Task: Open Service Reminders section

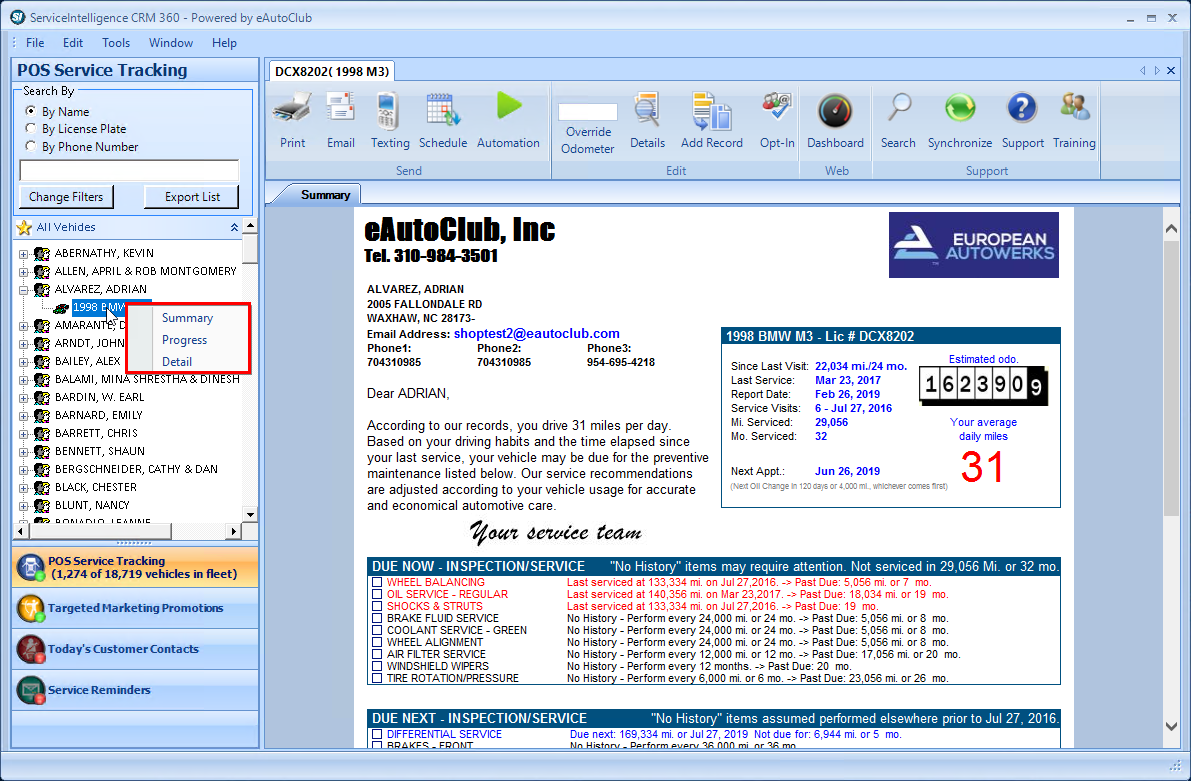Action: (x=135, y=691)
